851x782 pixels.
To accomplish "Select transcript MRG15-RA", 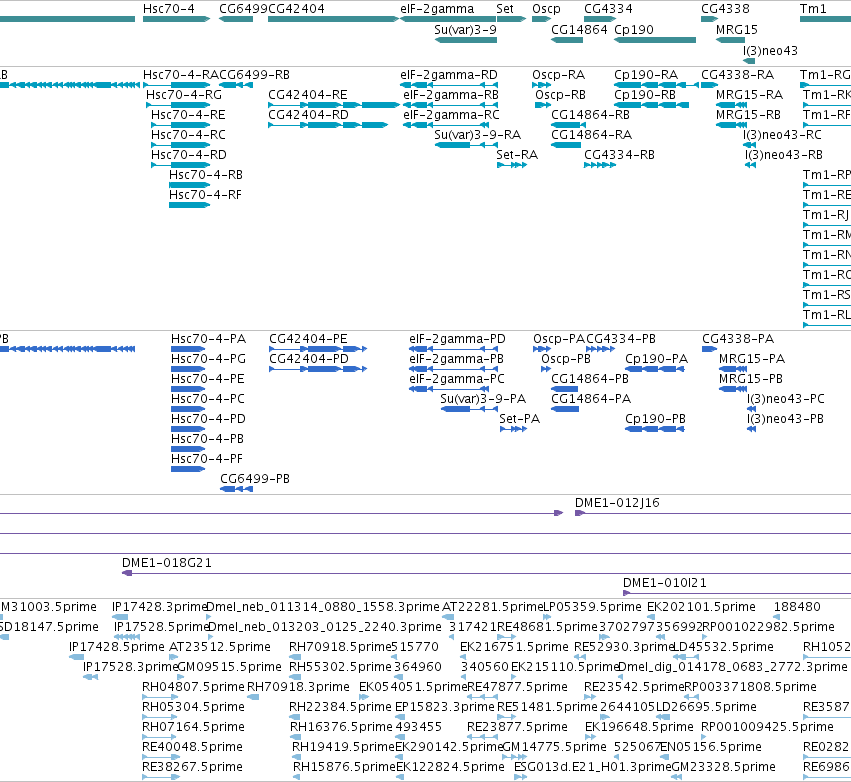I will coord(731,105).
